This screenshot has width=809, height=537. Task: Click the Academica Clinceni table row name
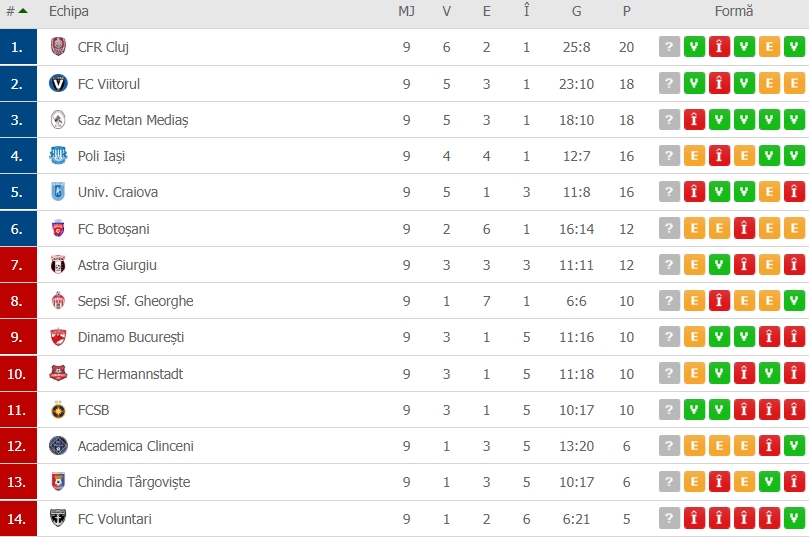[x=135, y=446]
